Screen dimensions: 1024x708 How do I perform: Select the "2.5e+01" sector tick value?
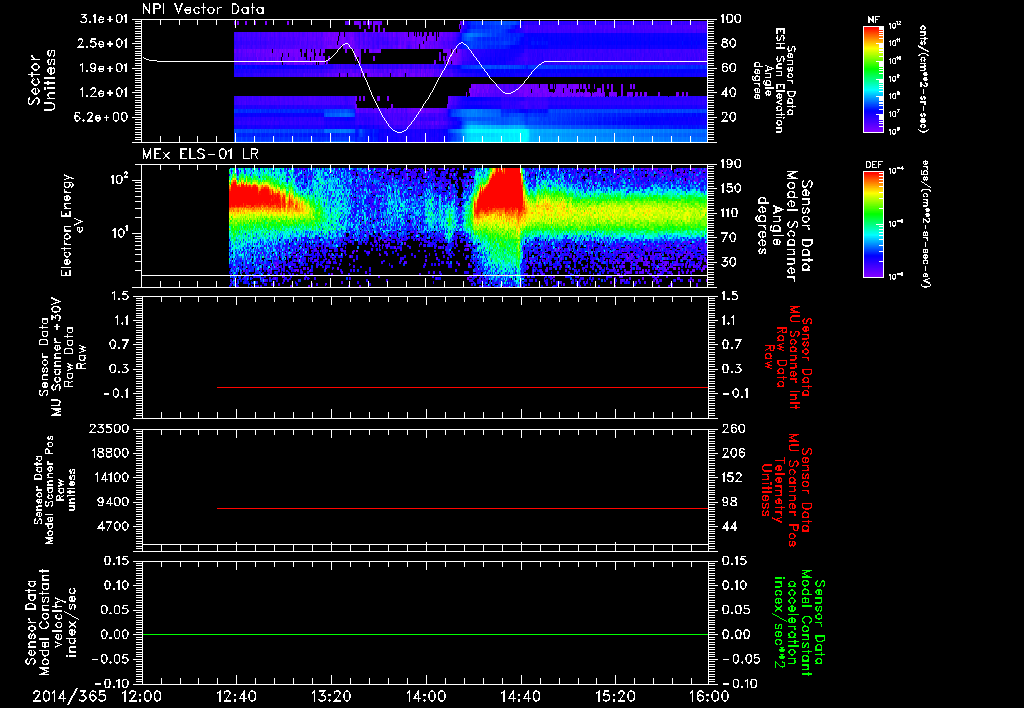coord(104,43)
